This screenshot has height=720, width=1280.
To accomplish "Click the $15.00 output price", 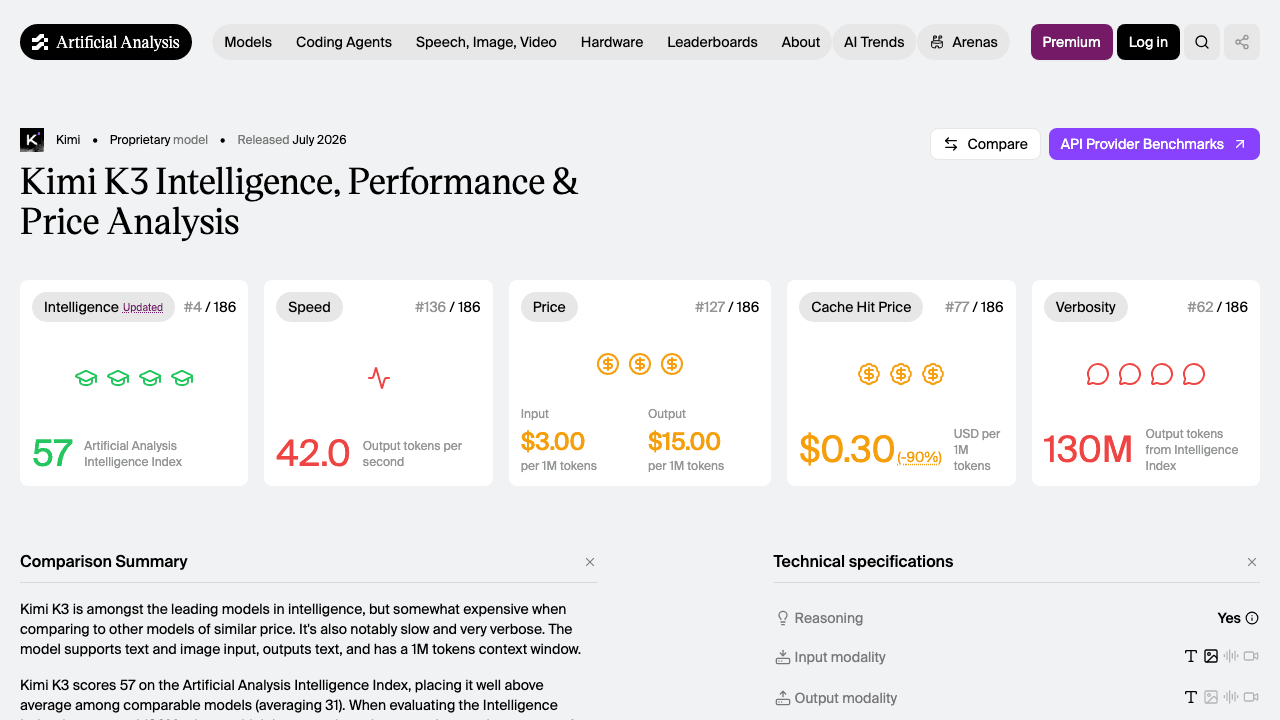I will point(684,441).
